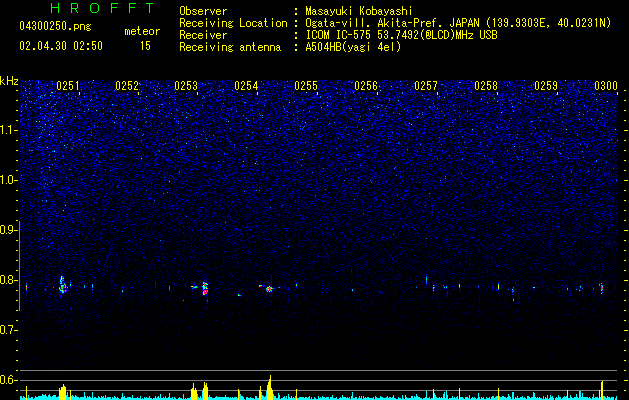Click the date stamp 02.04.30 02:50
629x400 pixels.
[61, 46]
